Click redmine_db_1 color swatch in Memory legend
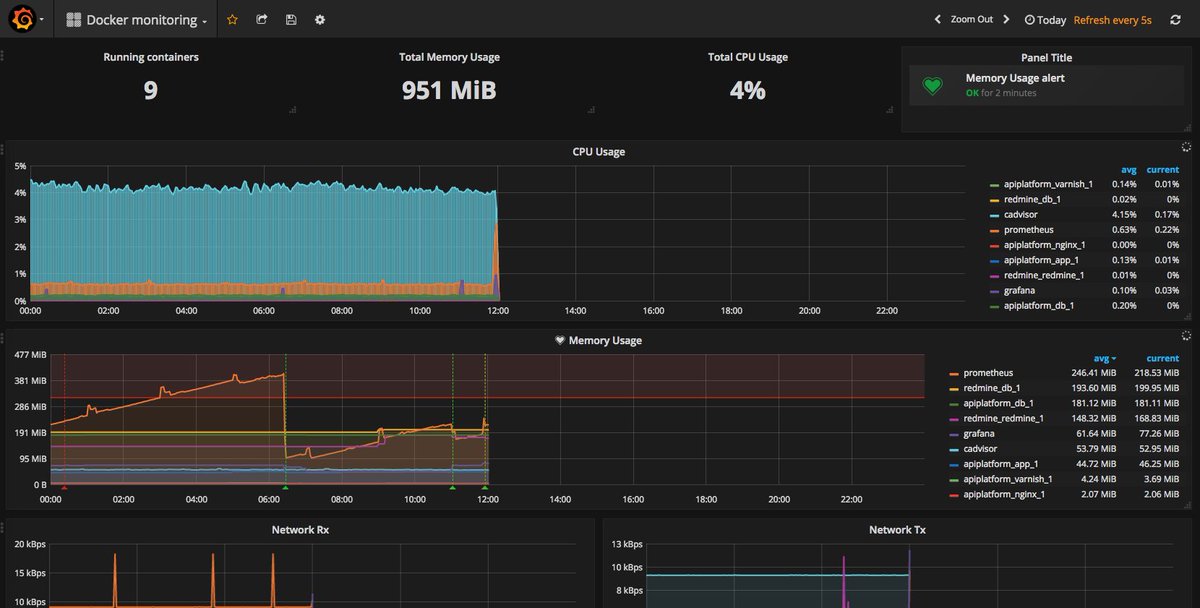The image size is (1200, 608). 953,389
